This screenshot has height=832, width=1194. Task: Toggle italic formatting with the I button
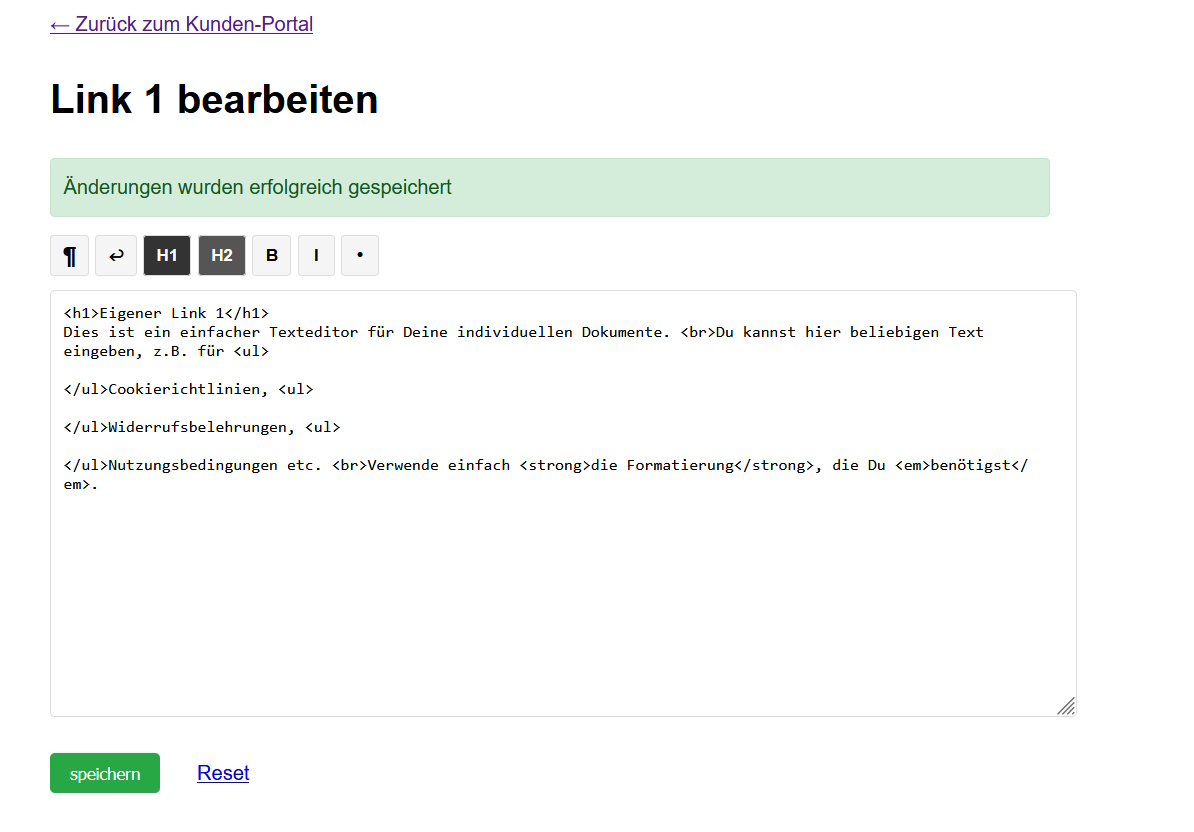pyautogui.click(x=316, y=256)
